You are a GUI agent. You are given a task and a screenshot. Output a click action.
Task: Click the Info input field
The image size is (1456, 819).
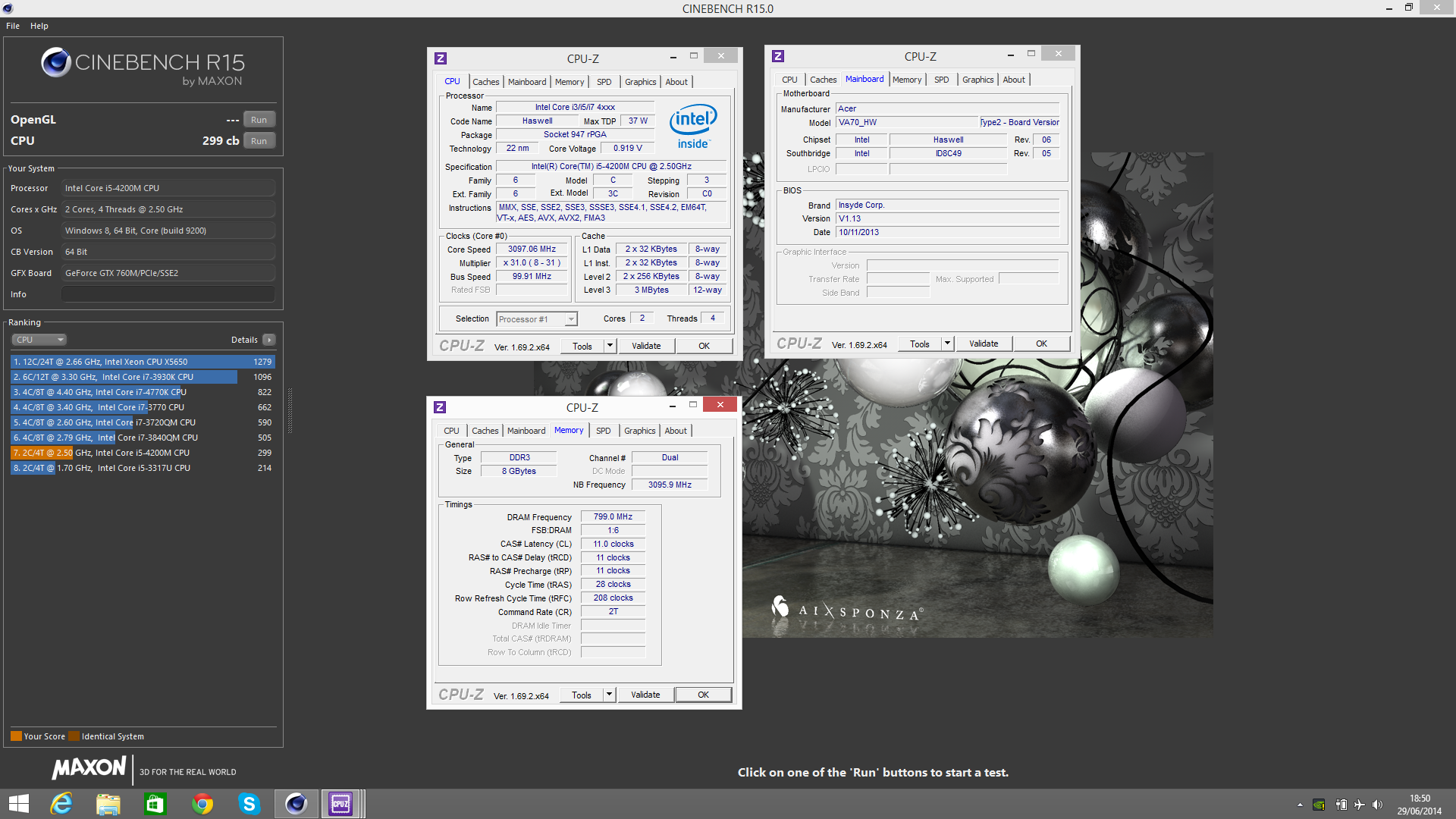(168, 294)
